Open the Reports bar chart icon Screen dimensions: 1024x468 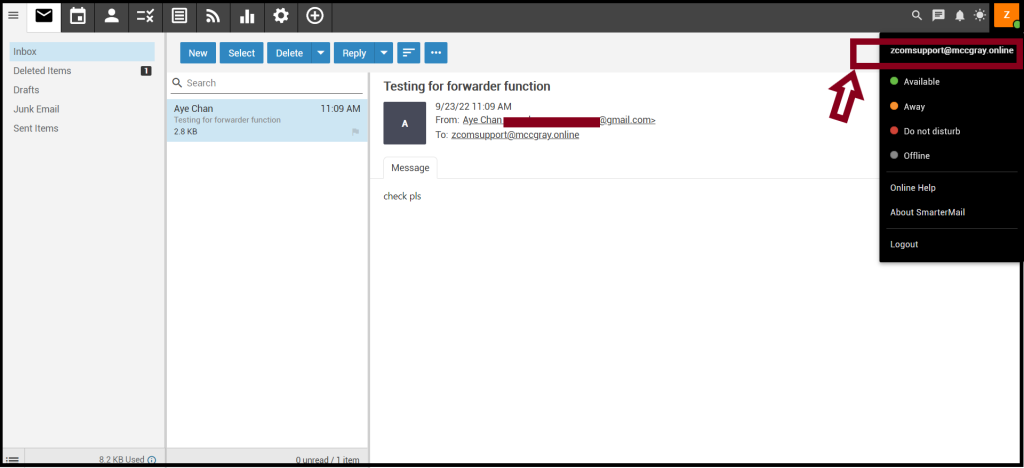[248, 16]
